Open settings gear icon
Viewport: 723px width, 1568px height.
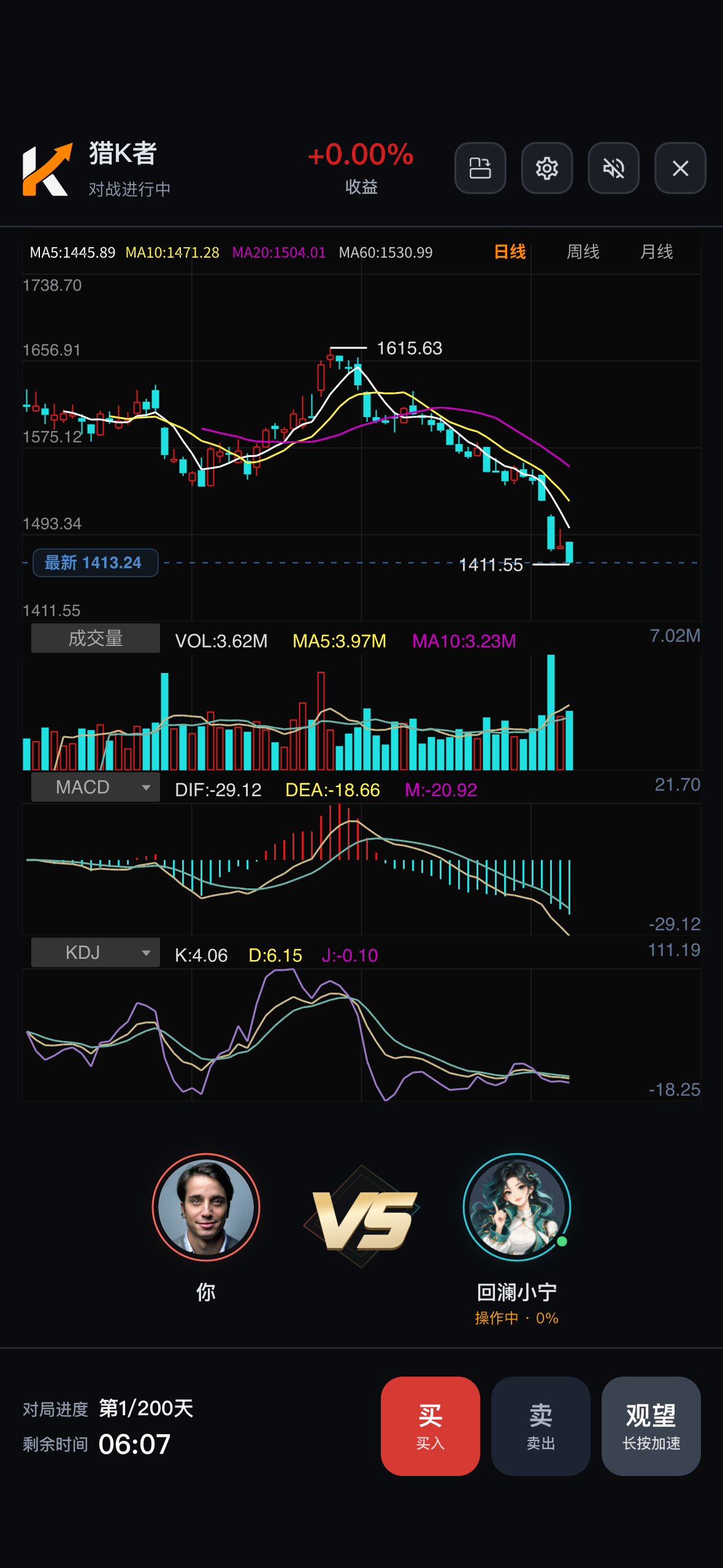pos(547,168)
